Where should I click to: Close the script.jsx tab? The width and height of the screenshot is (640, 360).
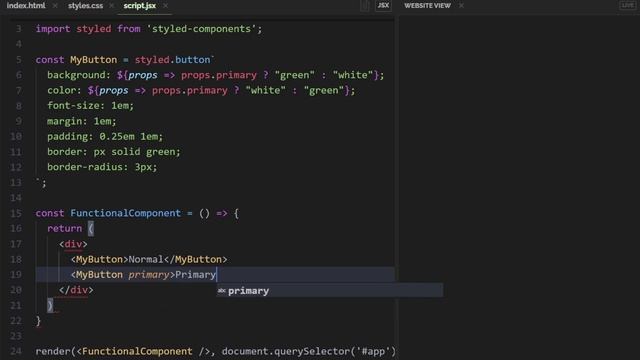[165, 6]
